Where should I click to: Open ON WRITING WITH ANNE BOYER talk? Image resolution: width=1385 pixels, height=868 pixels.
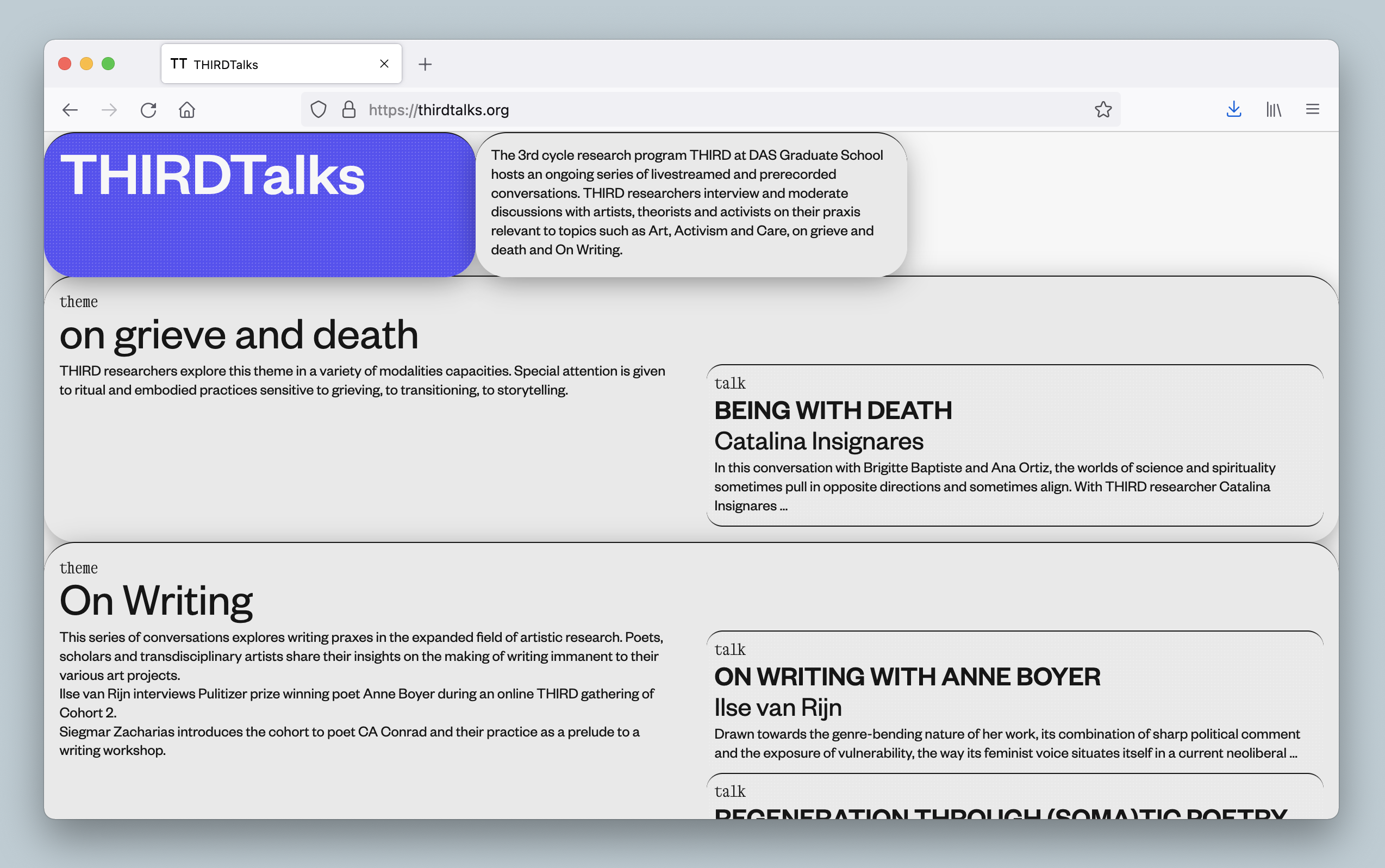click(x=907, y=677)
